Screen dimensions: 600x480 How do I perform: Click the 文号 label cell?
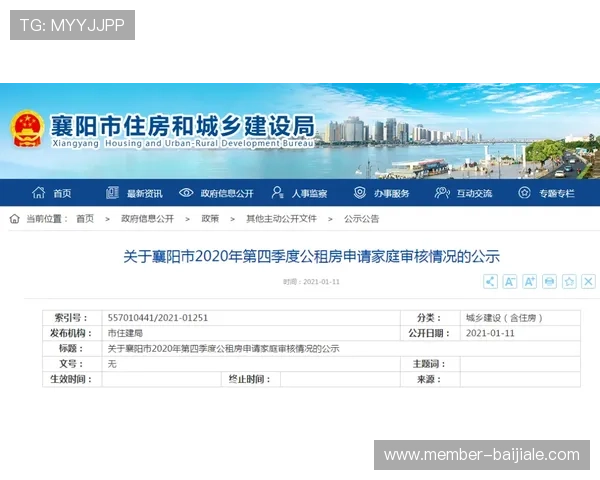[x=72, y=364]
